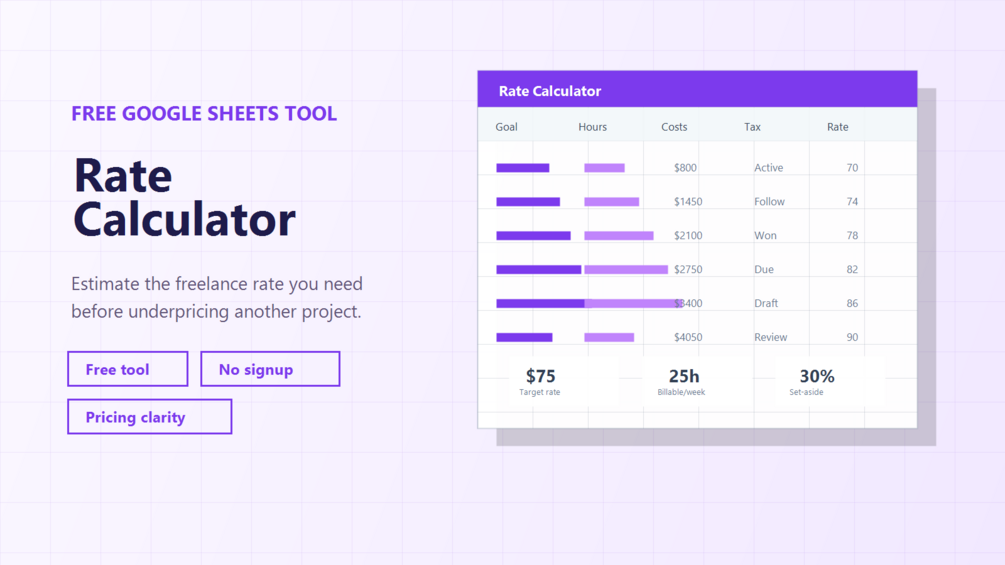Click the Pricing clarity button

click(149, 417)
